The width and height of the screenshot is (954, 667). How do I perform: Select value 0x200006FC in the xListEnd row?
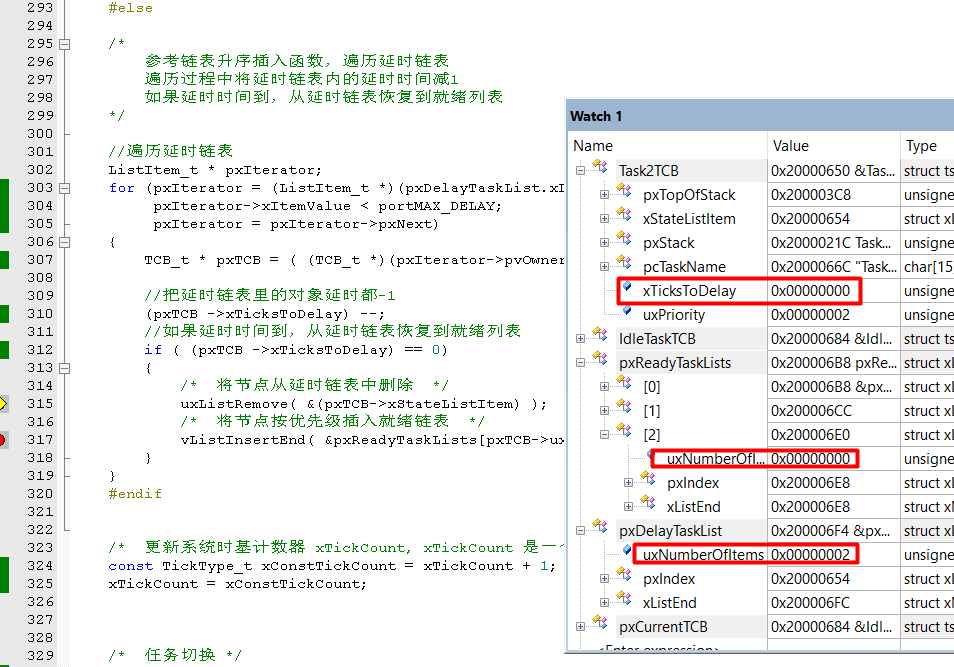tap(810, 602)
